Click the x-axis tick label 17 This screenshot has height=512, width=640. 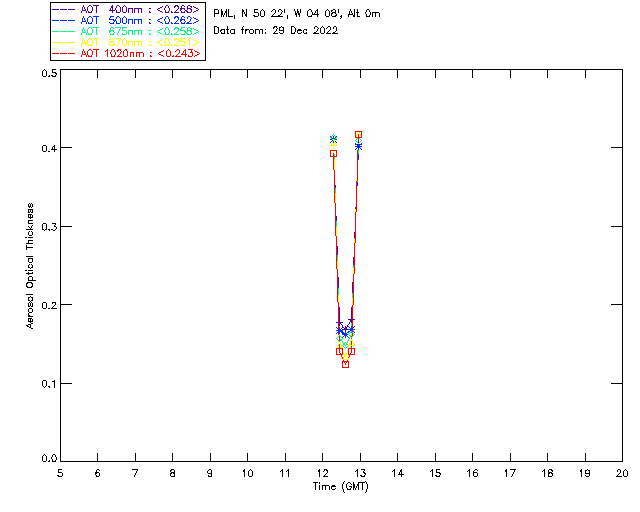point(510,473)
